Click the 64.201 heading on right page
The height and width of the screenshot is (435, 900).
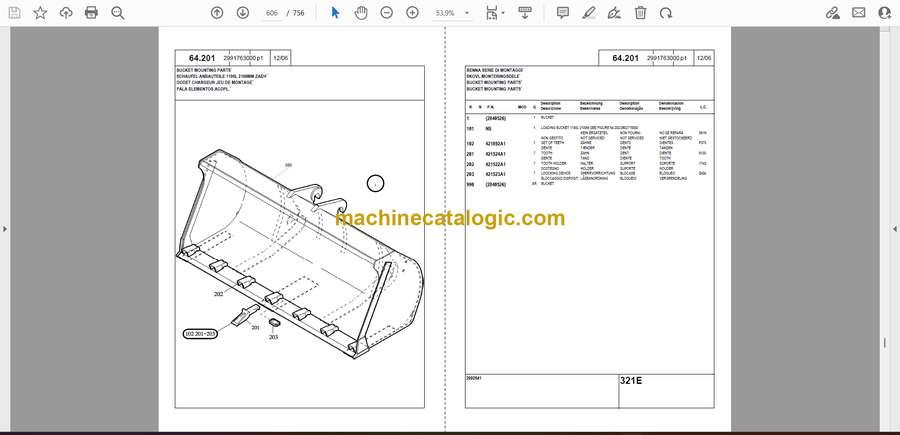(625, 58)
